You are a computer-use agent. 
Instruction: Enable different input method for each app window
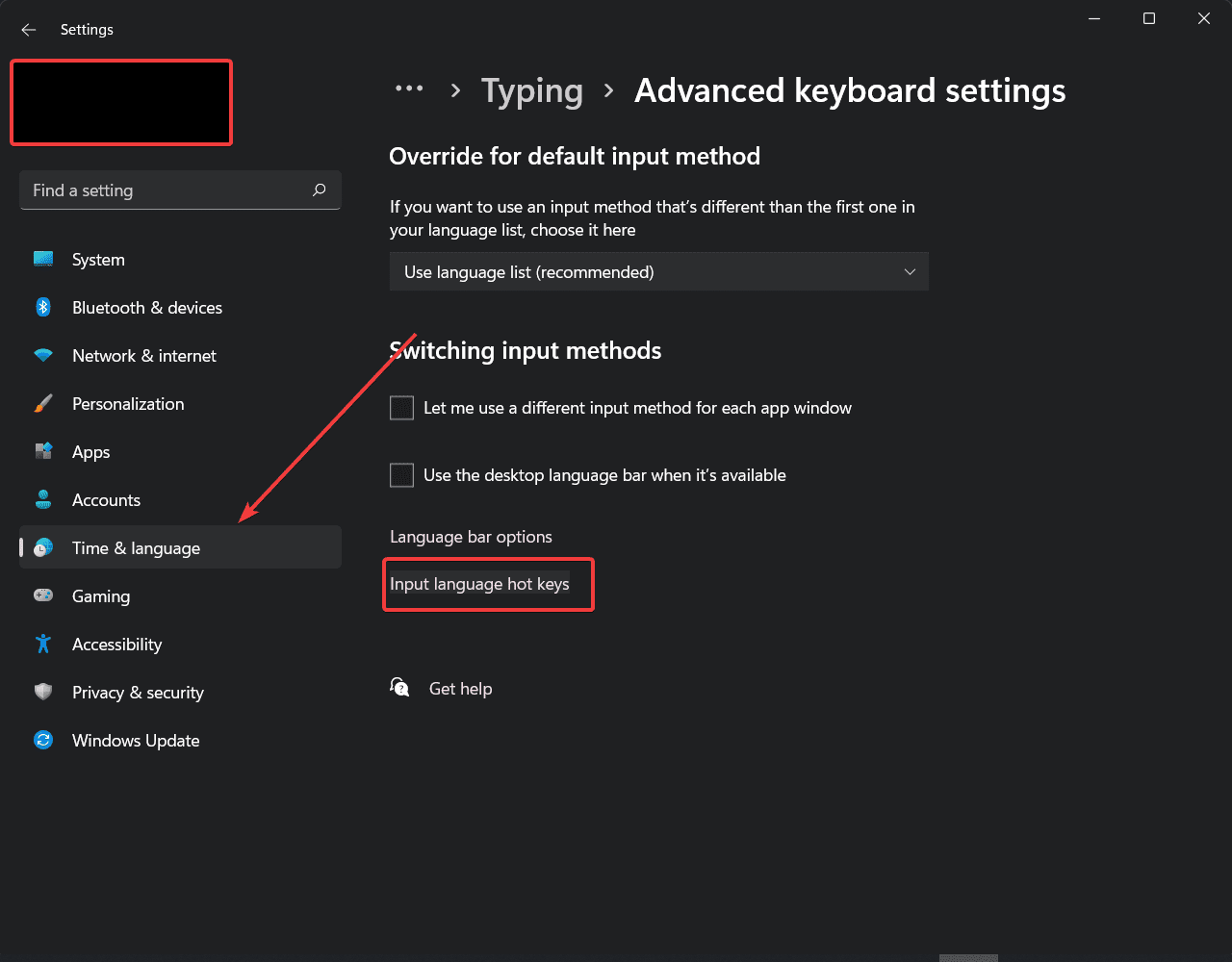[x=401, y=407]
